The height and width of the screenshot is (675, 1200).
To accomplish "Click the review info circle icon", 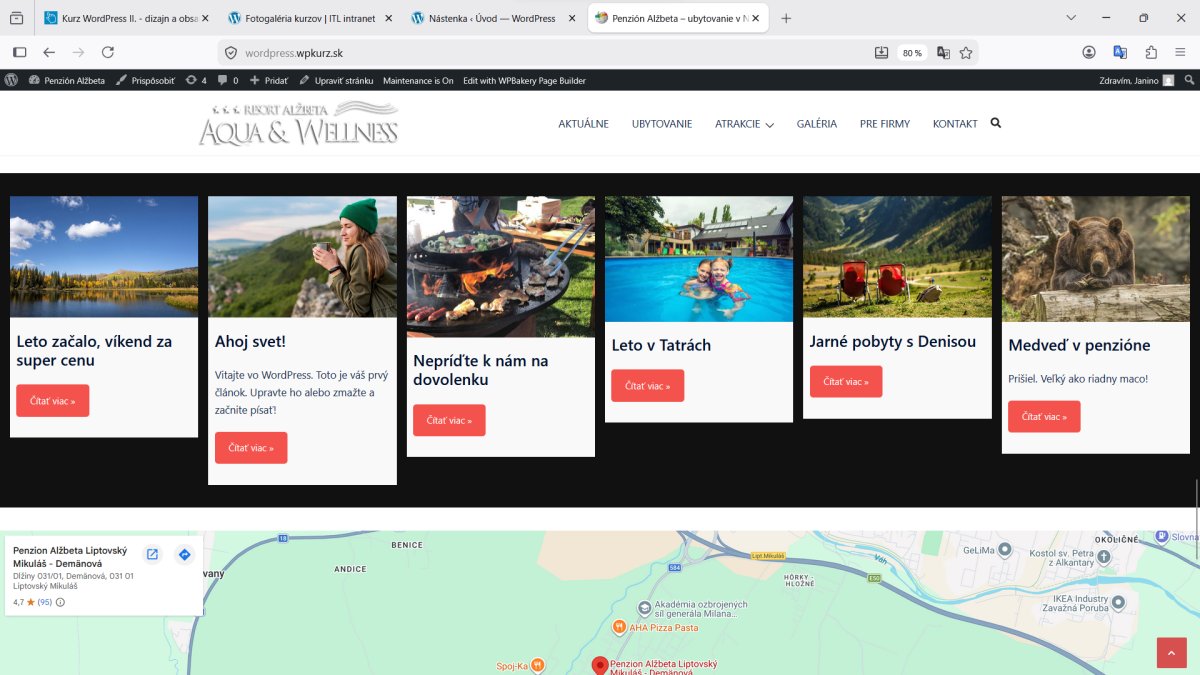I will [60, 602].
